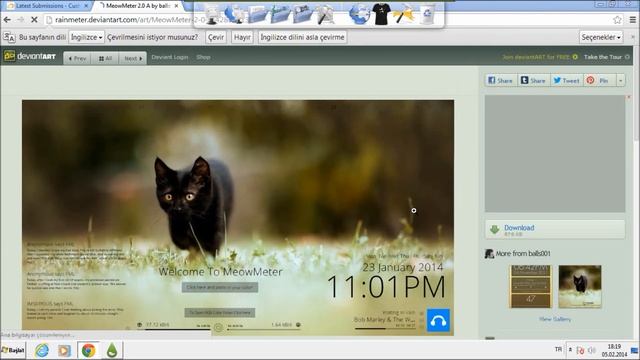Open the Seçenekler options dropdown

click(601, 37)
